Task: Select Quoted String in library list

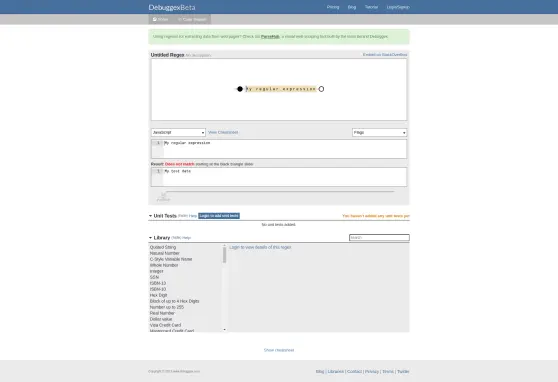Action: click(163, 247)
